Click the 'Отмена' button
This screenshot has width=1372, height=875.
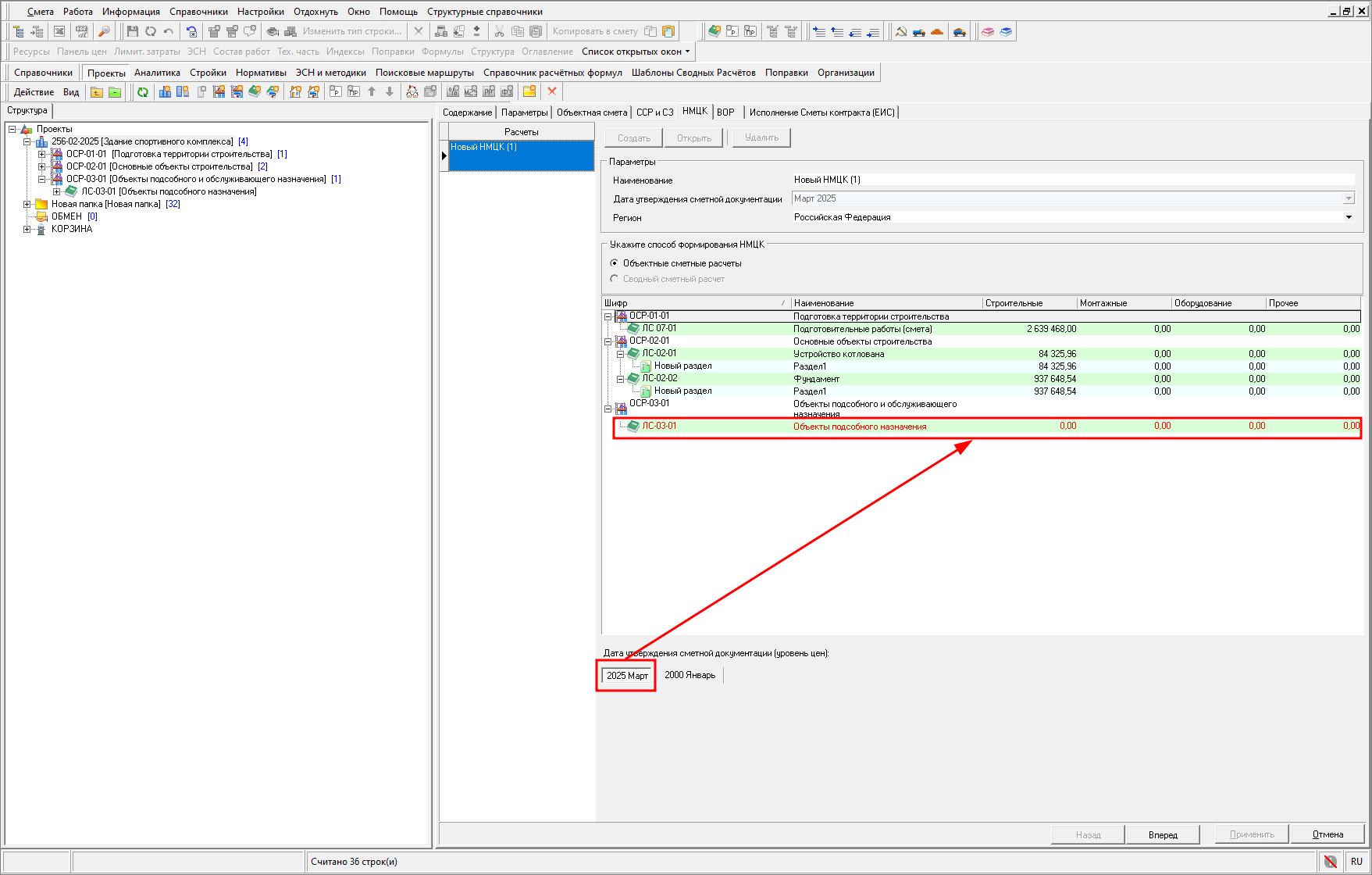click(x=1327, y=834)
